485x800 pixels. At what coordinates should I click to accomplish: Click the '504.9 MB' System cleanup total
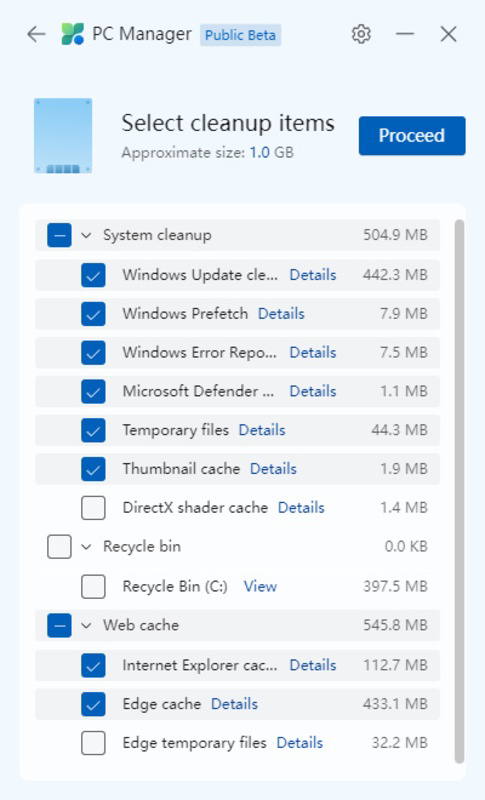click(x=395, y=235)
